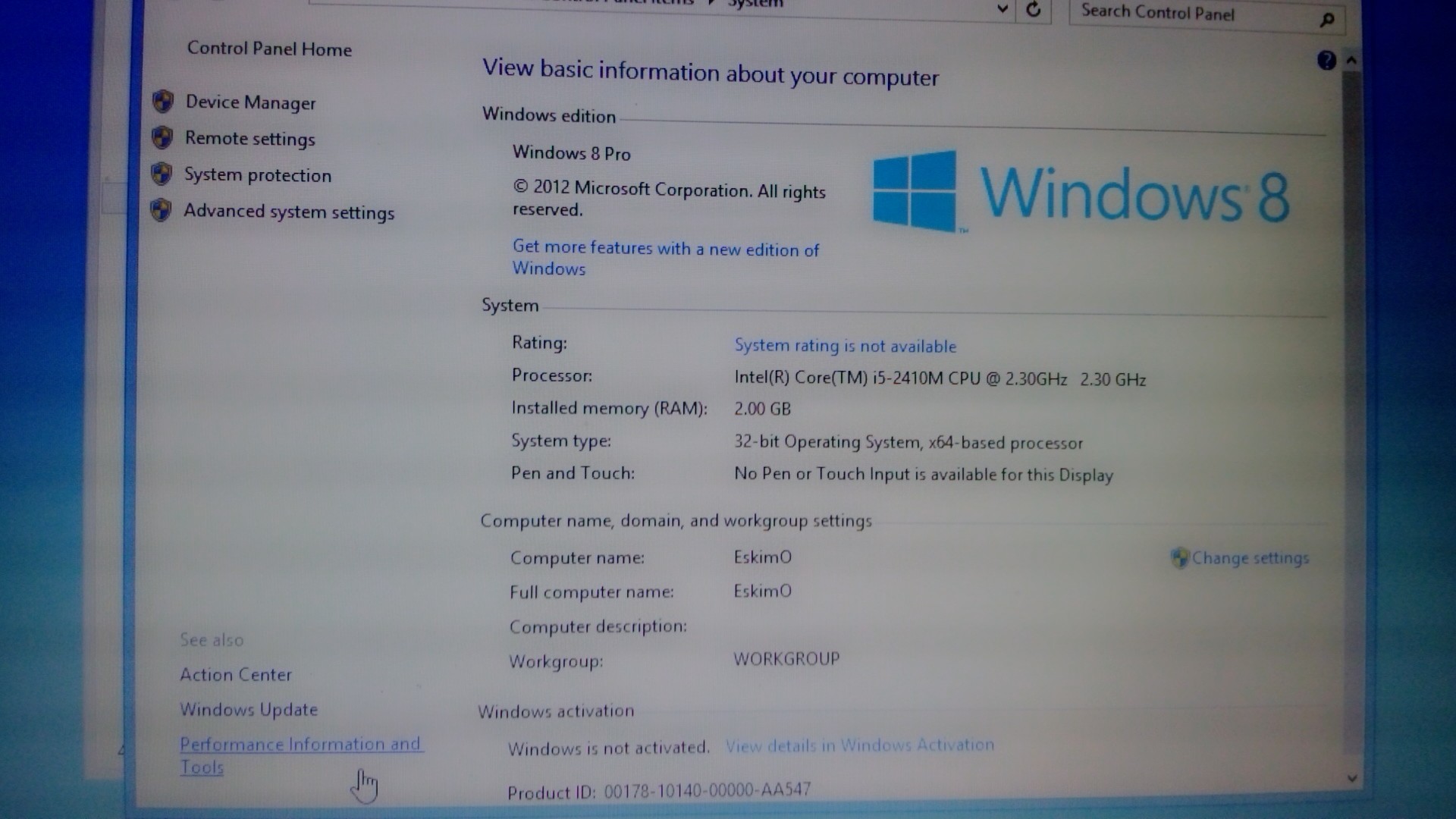
Task: Click the refresh icon beside the address bar
Action: pyautogui.click(x=1033, y=11)
